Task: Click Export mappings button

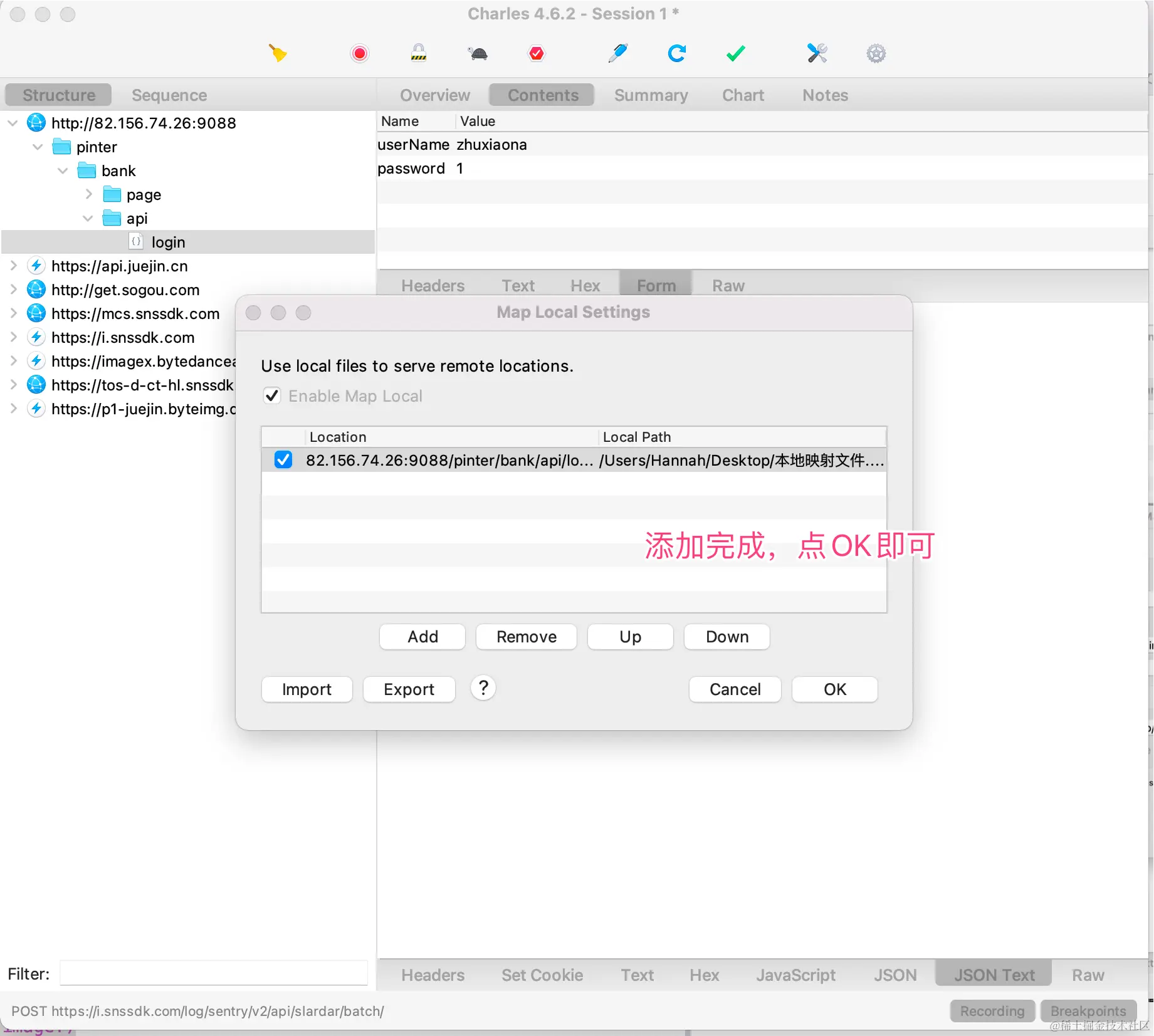Action: click(x=409, y=689)
